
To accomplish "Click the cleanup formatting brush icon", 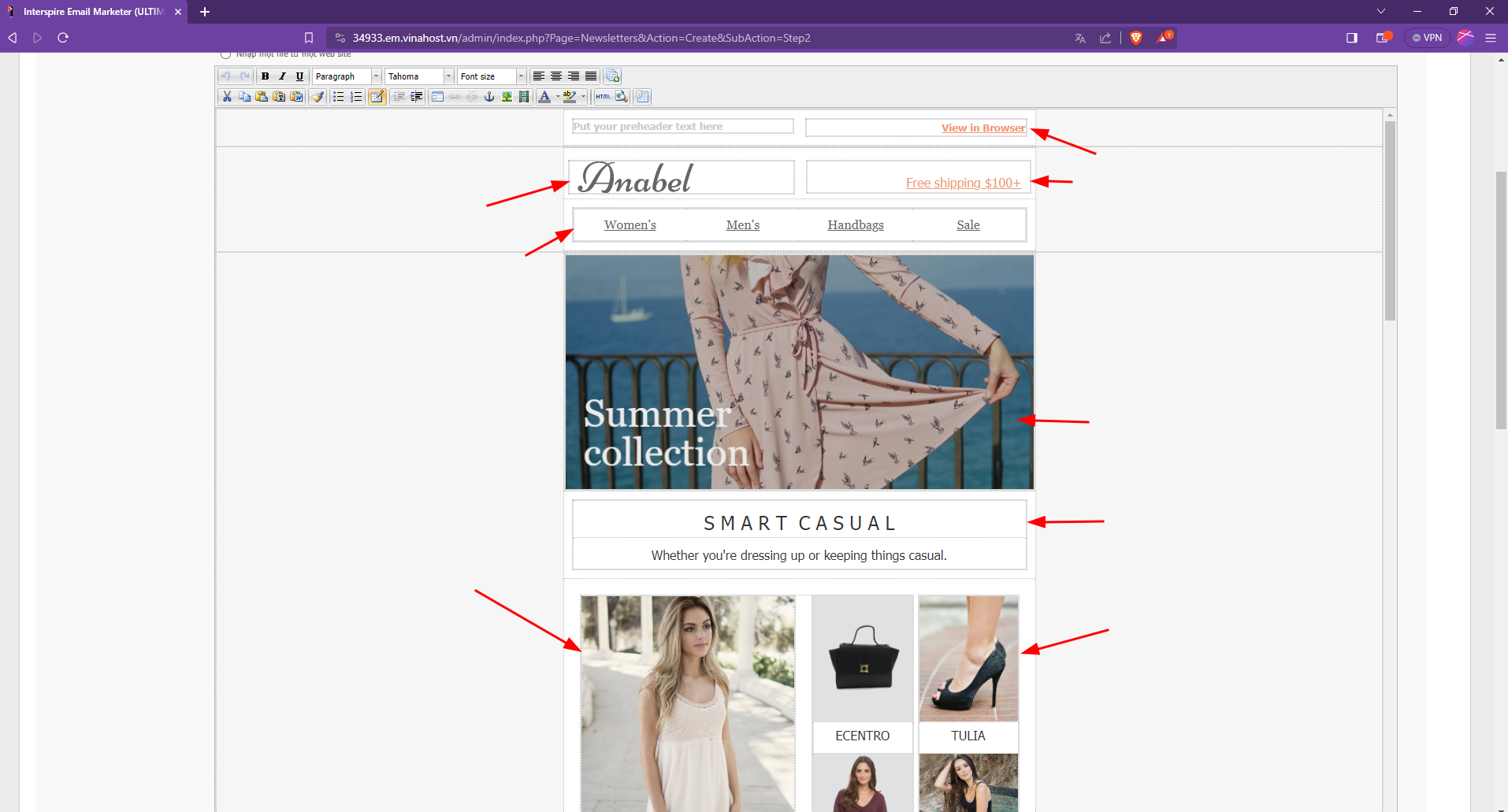I will point(318,97).
